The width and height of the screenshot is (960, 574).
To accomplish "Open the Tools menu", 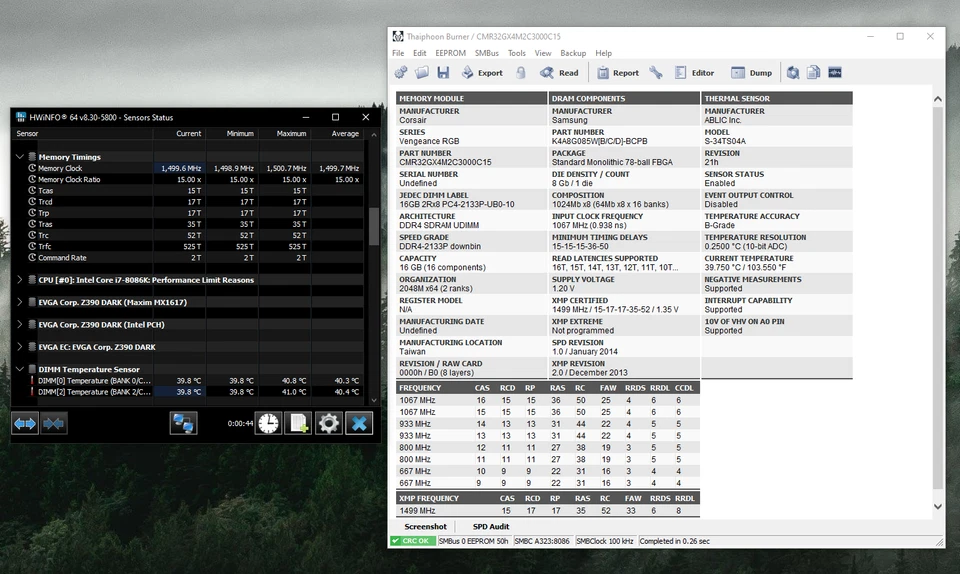I will [x=517, y=53].
